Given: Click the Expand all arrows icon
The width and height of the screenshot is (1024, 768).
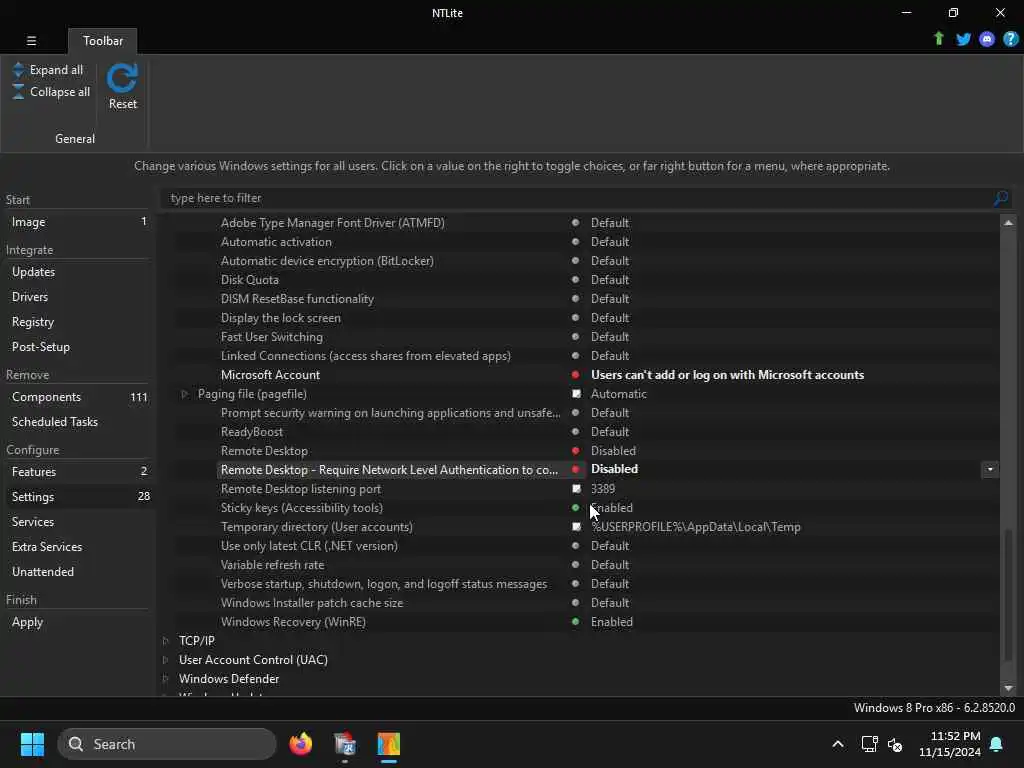Looking at the screenshot, I should point(18,70).
